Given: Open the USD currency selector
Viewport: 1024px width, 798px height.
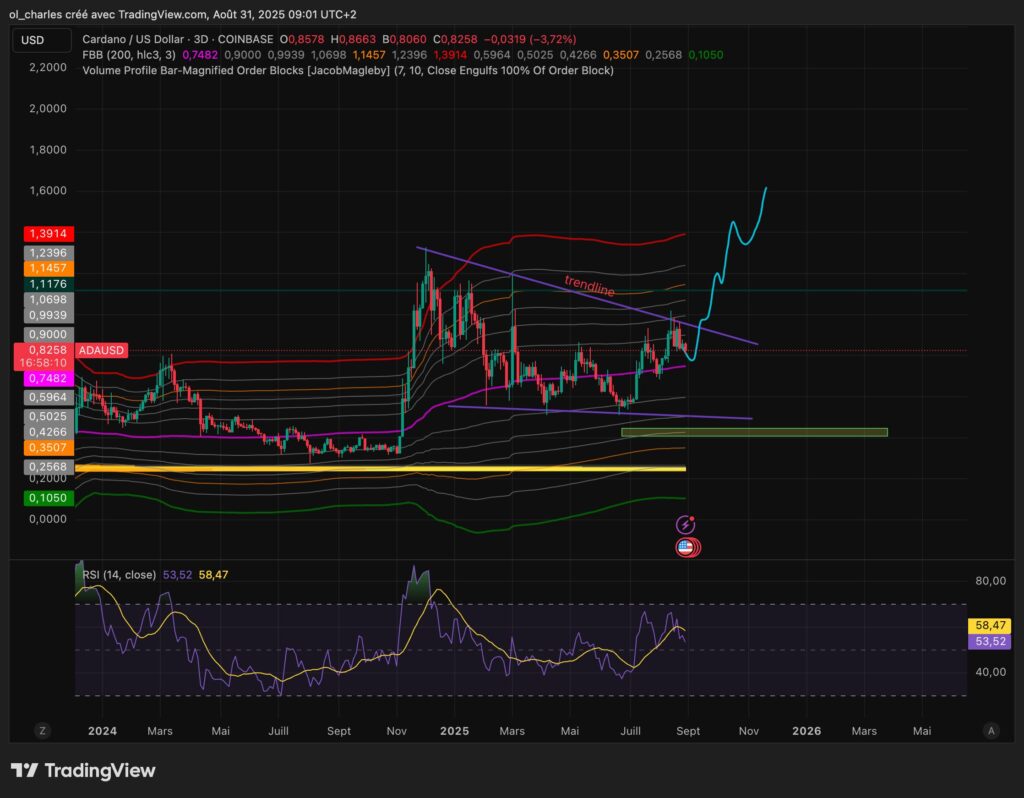Looking at the screenshot, I should [x=33, y=40].
